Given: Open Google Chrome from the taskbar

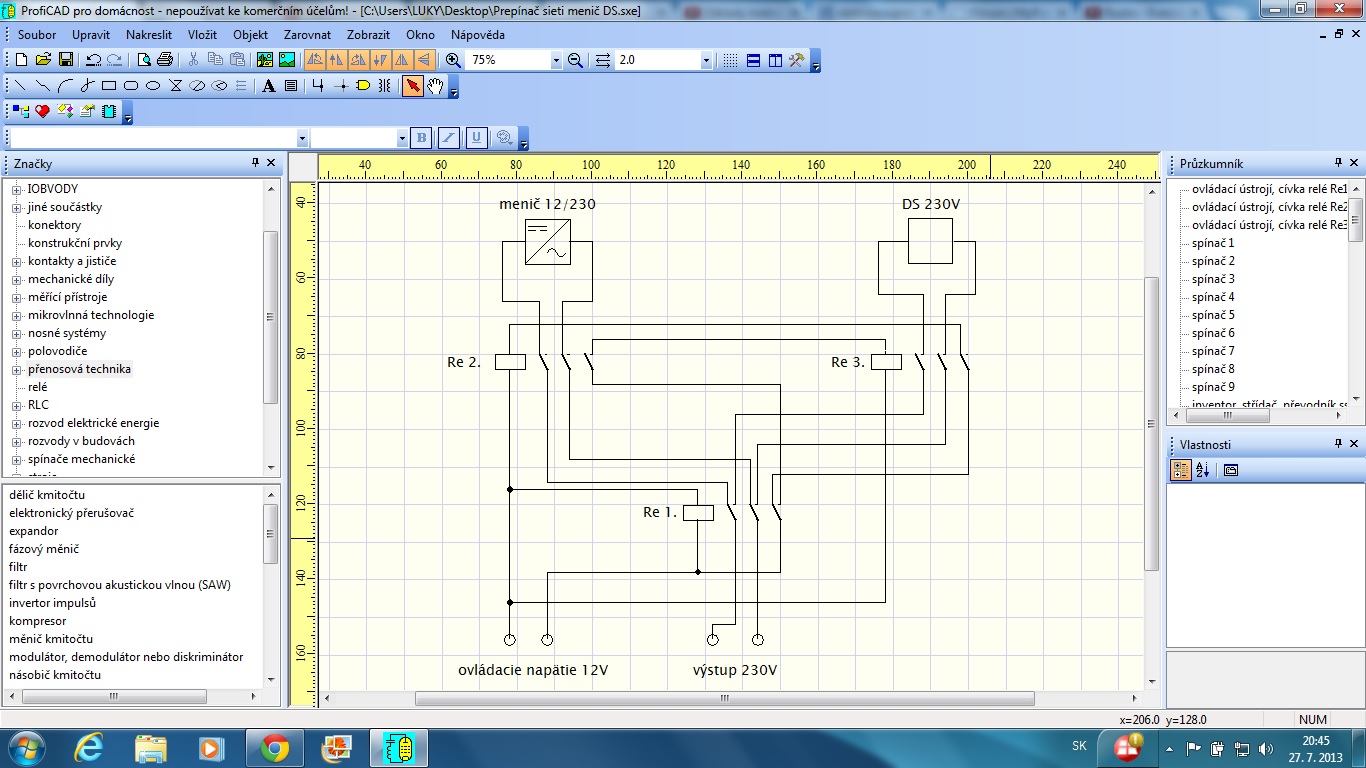Looking at the screenshot, I should point(274,748).
